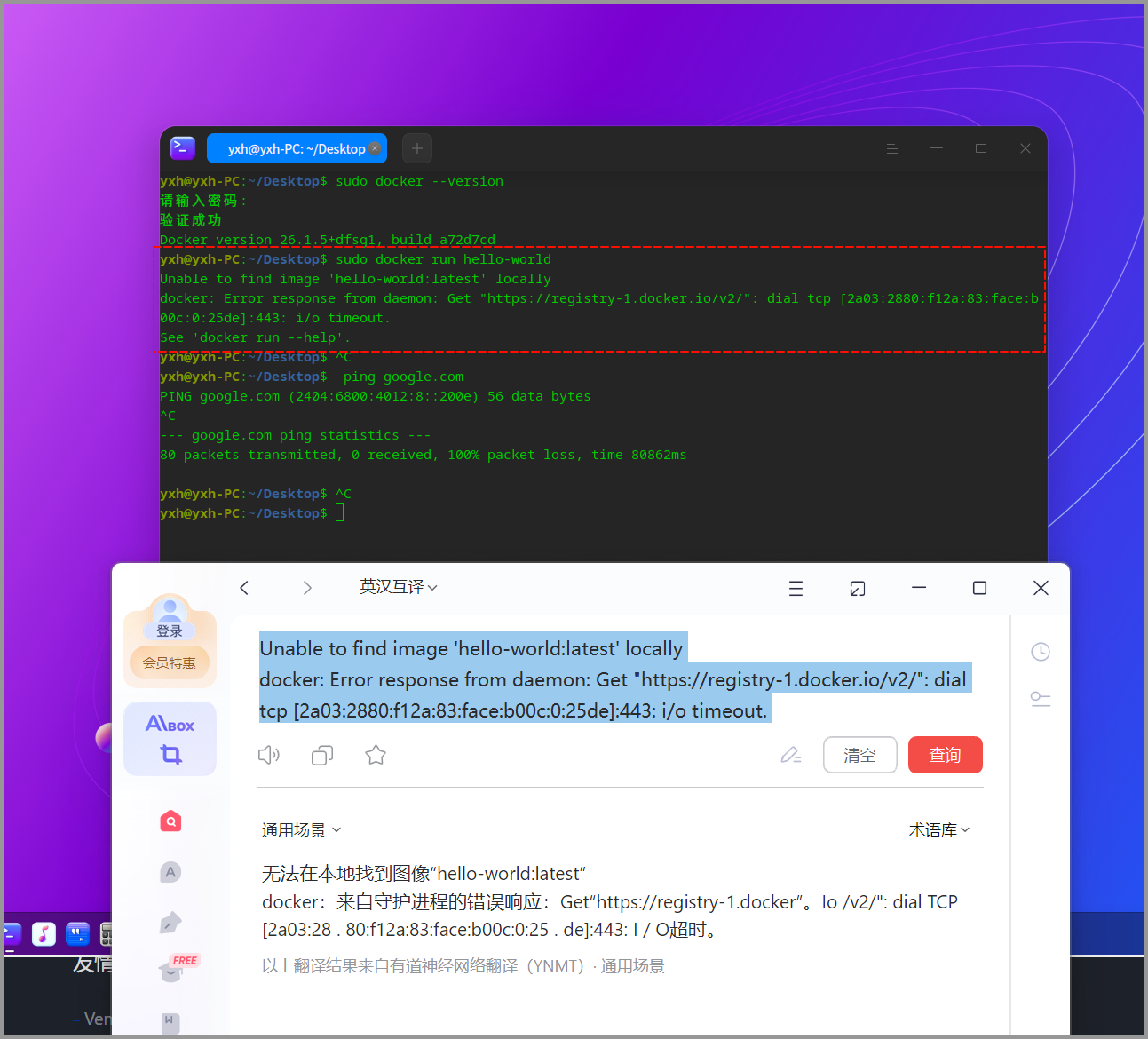This screenshot has width=1148, height=1039.
Task: Select the letter A translate sidebar icon
Action: 170,872
